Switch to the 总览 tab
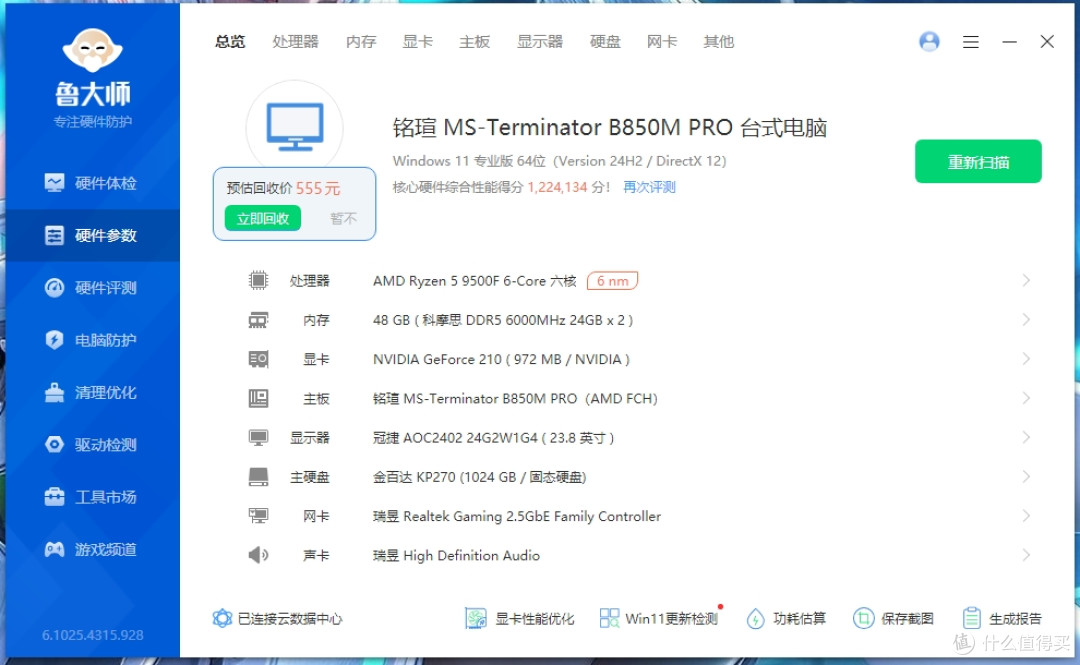1080x665 pixels. tap(230, 41)
